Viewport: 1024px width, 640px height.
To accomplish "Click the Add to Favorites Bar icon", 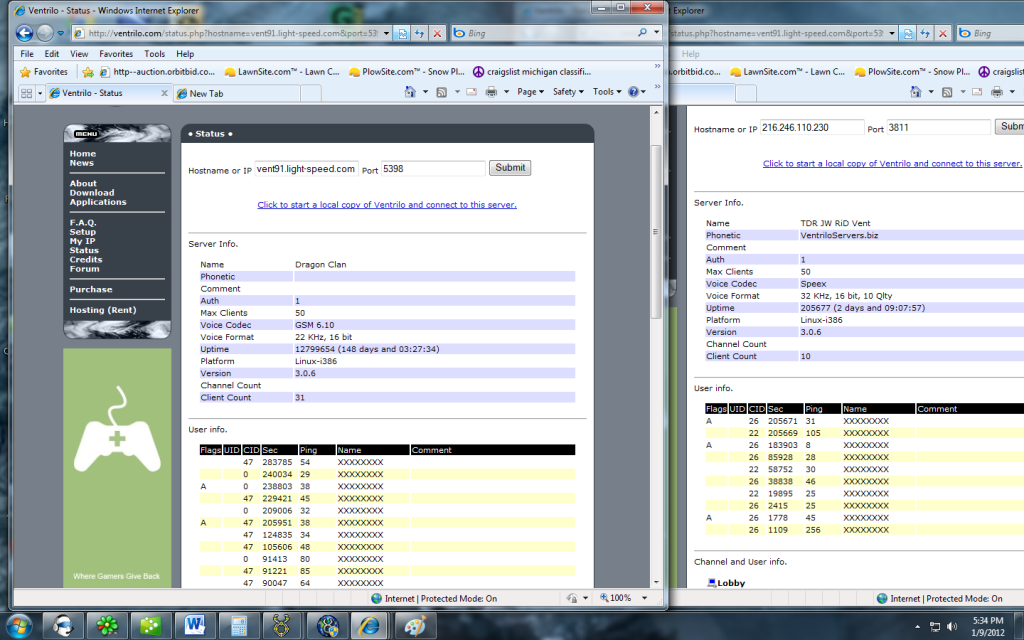I will tap(88, 72).
